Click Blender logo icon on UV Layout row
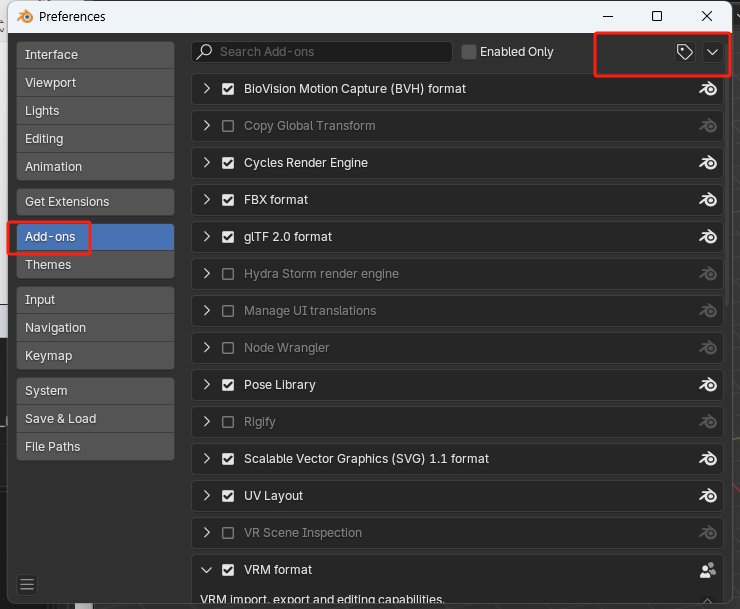Viewport: 740px width, 609px height. click(x=707, y=496)
